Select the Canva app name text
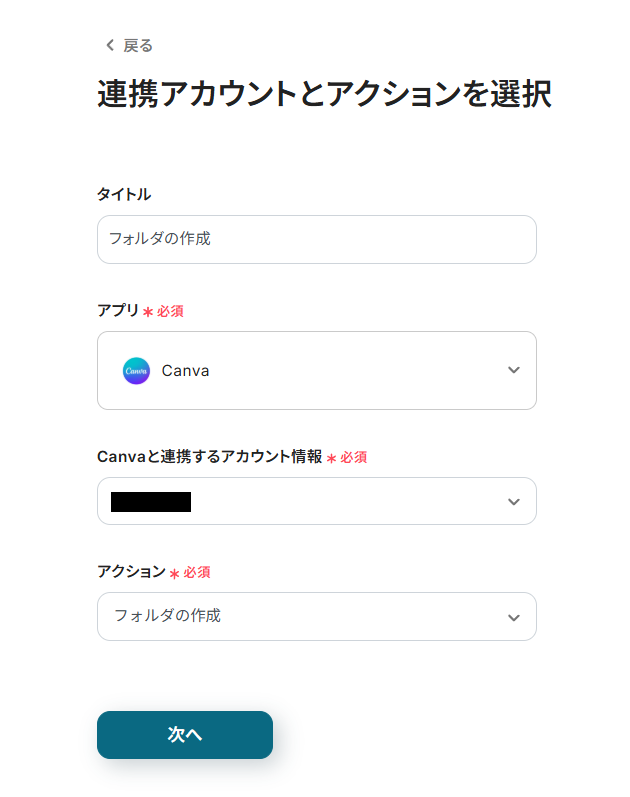Viewport: 630px width, 797px height. (185, 371)
